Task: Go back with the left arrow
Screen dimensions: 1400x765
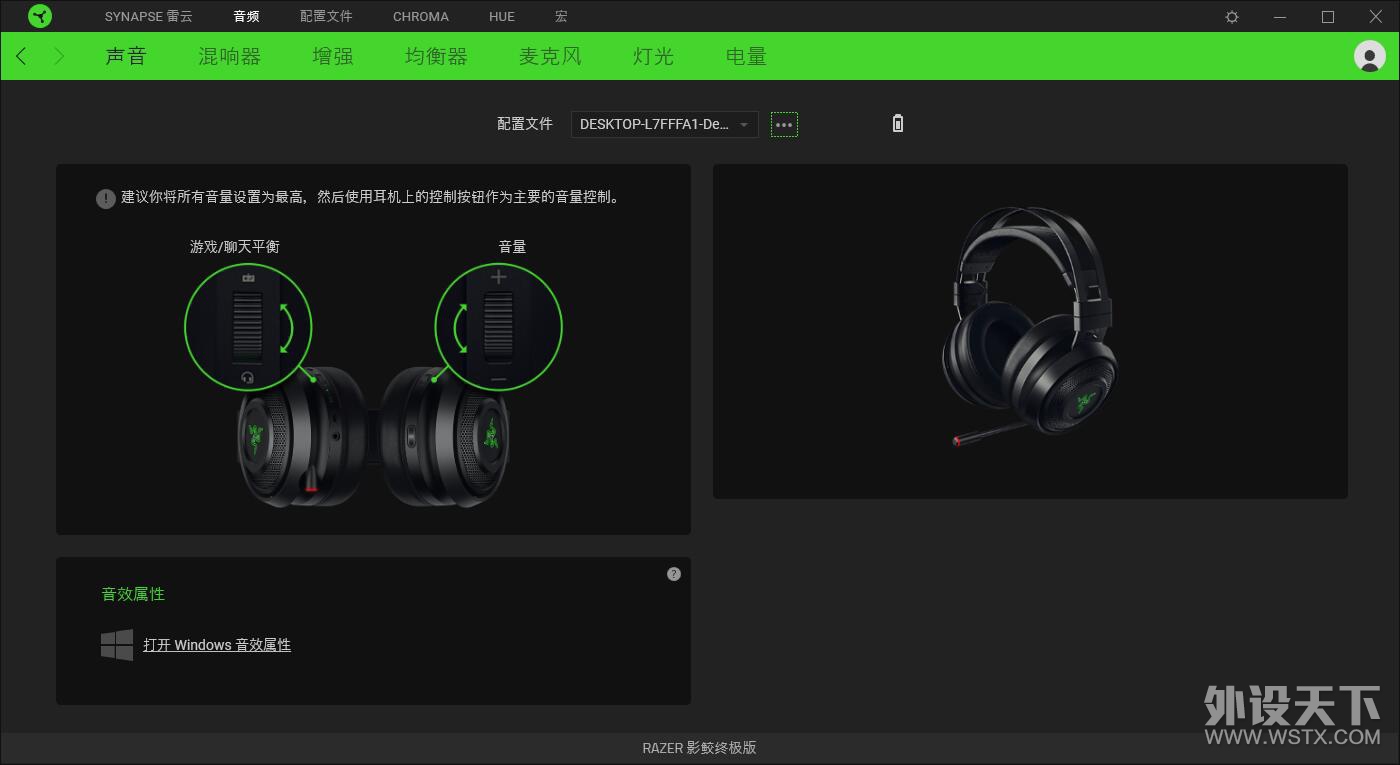Action: point(21,56)
